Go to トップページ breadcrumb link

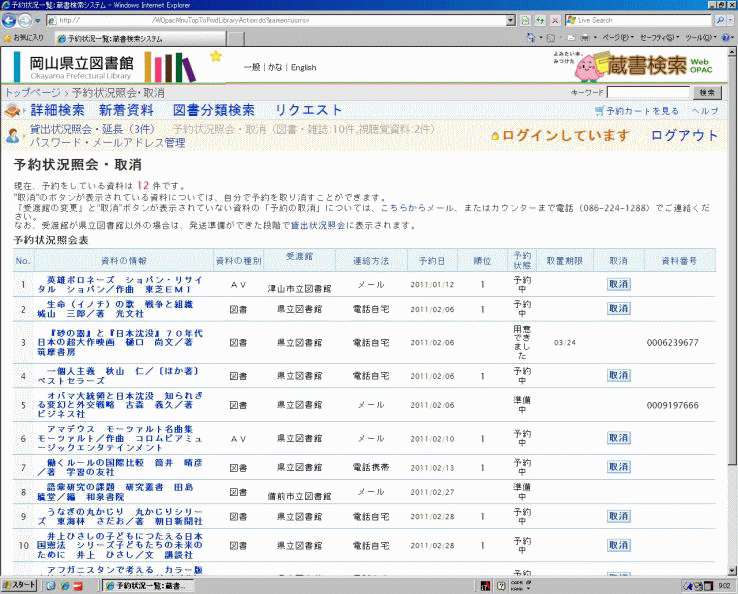click(x=32, y=93)
